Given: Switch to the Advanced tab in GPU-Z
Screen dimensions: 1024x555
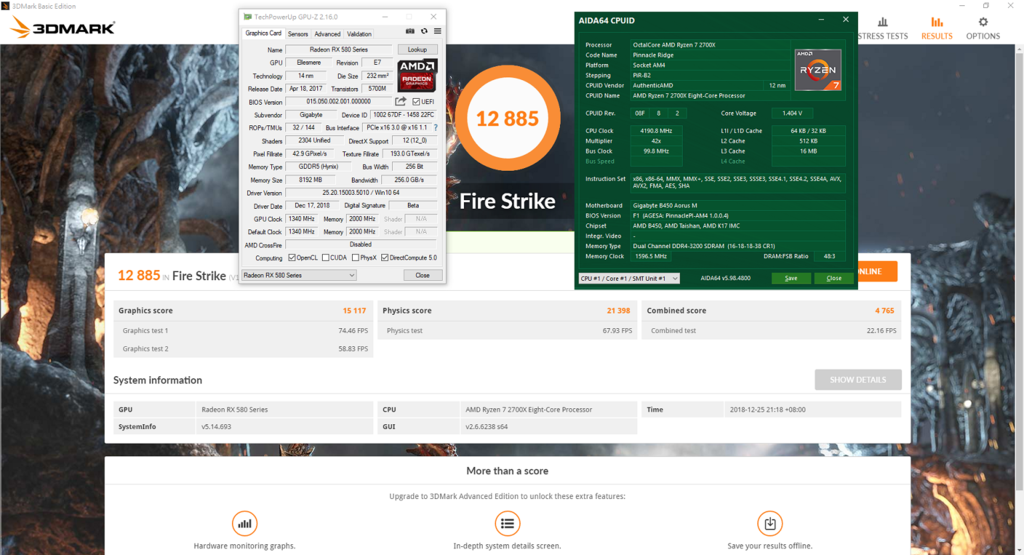Looking at the screenshot, I should point(327,34).
